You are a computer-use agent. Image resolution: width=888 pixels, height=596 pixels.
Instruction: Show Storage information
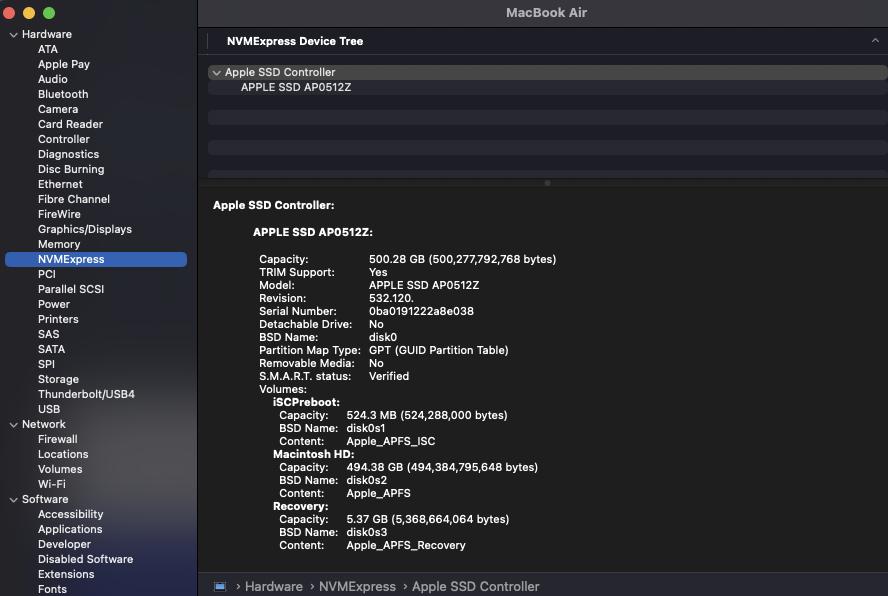[58, 380]
